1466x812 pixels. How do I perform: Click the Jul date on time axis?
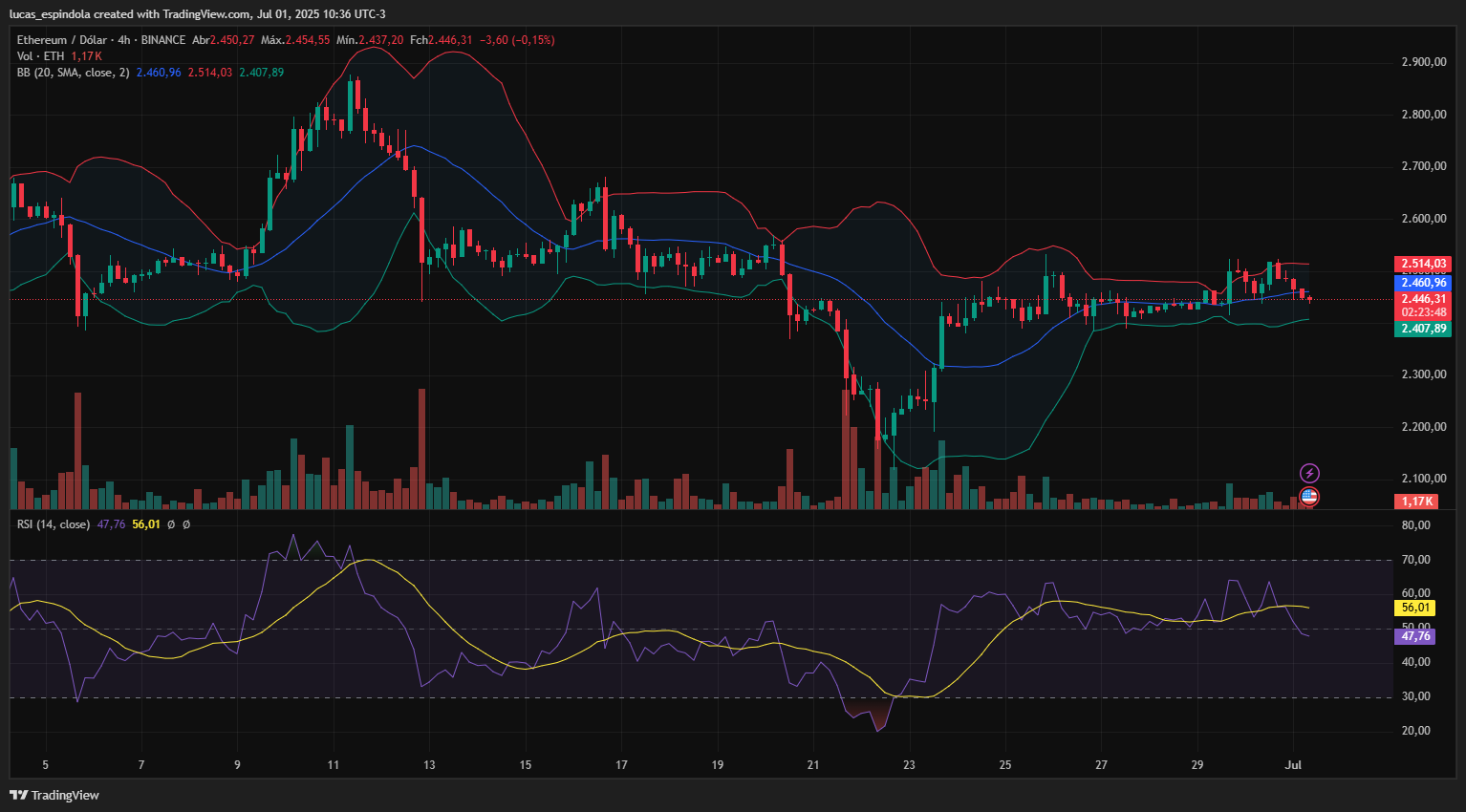pos(1293,765)
